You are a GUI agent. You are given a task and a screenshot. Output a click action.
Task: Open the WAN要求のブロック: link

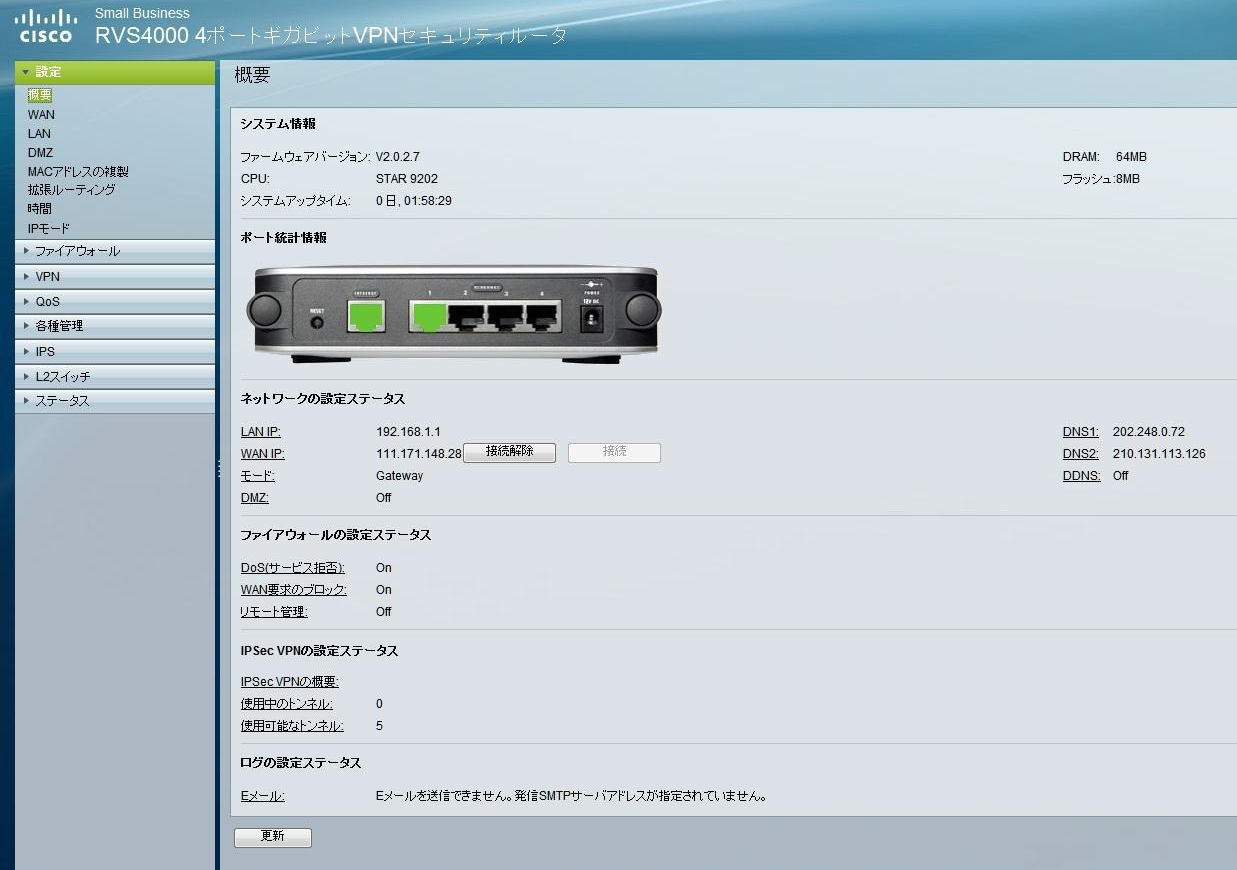pos(294,590)
